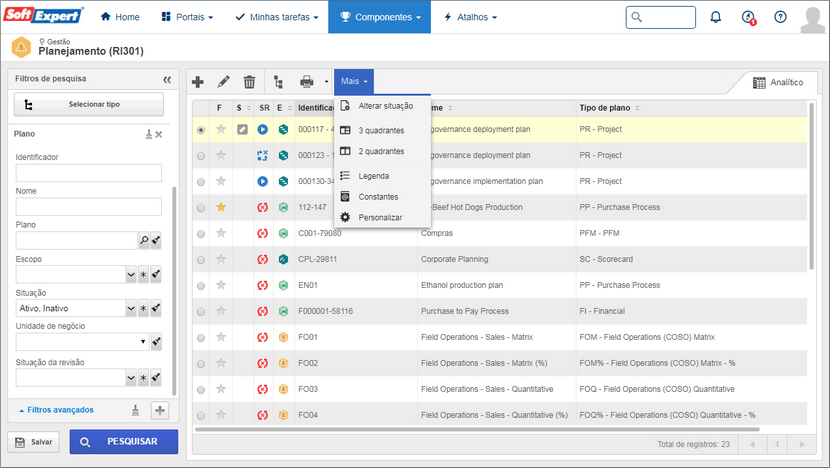Focus the Identificador input field

click(x=88, y=173)
